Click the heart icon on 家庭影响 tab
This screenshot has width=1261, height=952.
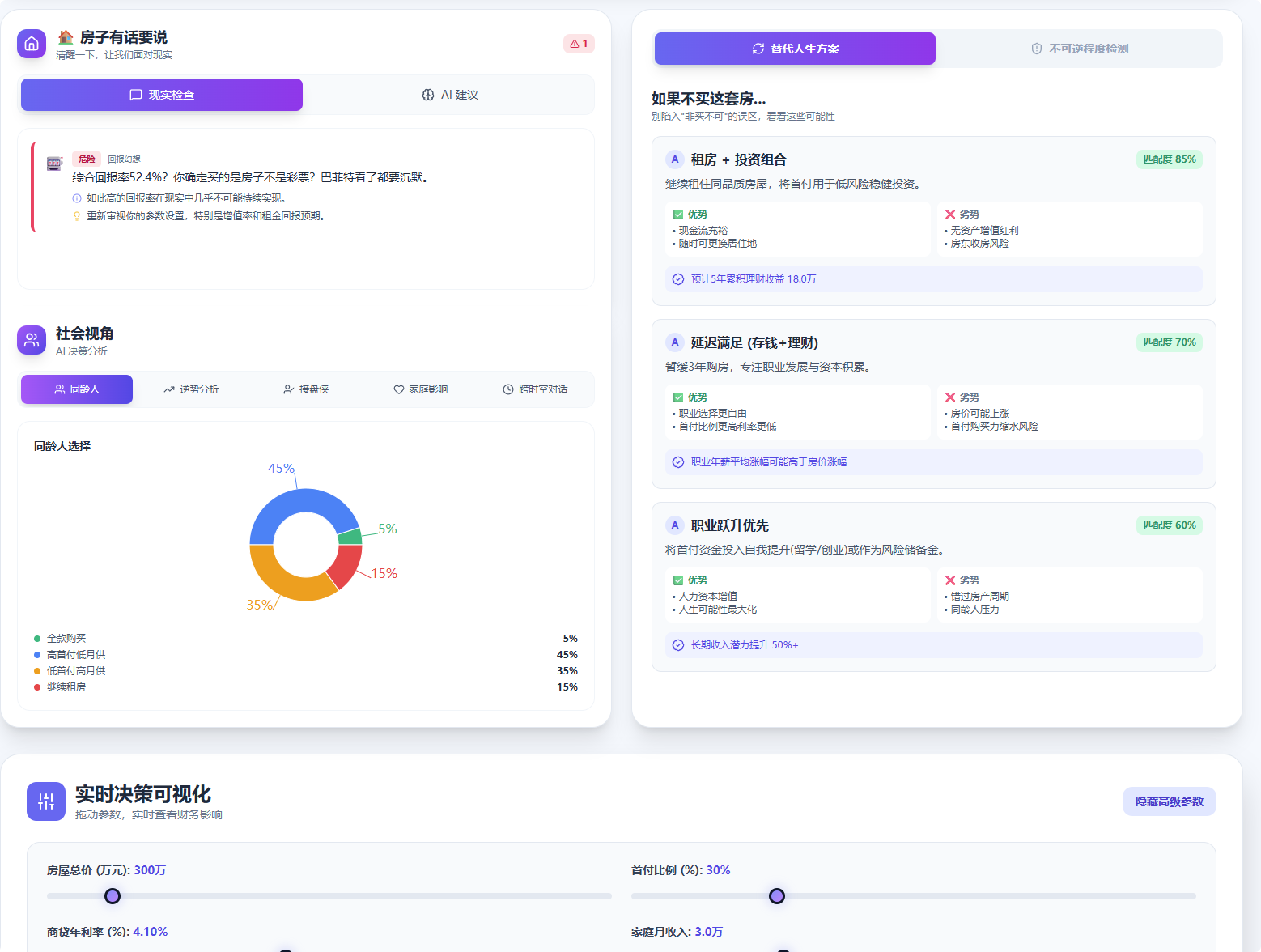(399, 389)
